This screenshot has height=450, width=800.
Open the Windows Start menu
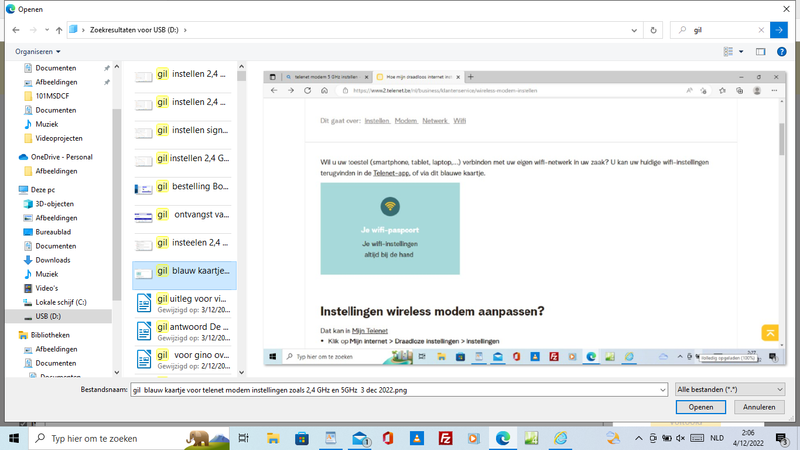14,438
